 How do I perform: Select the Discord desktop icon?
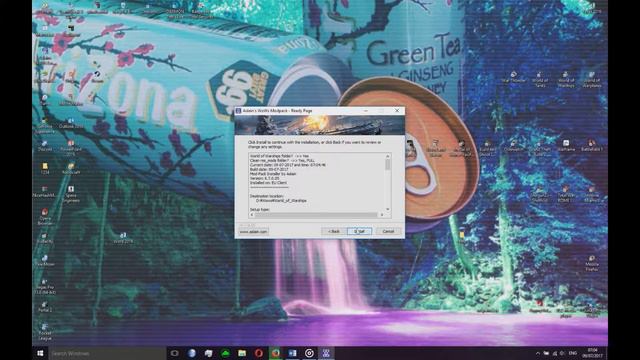coord(44,146)
